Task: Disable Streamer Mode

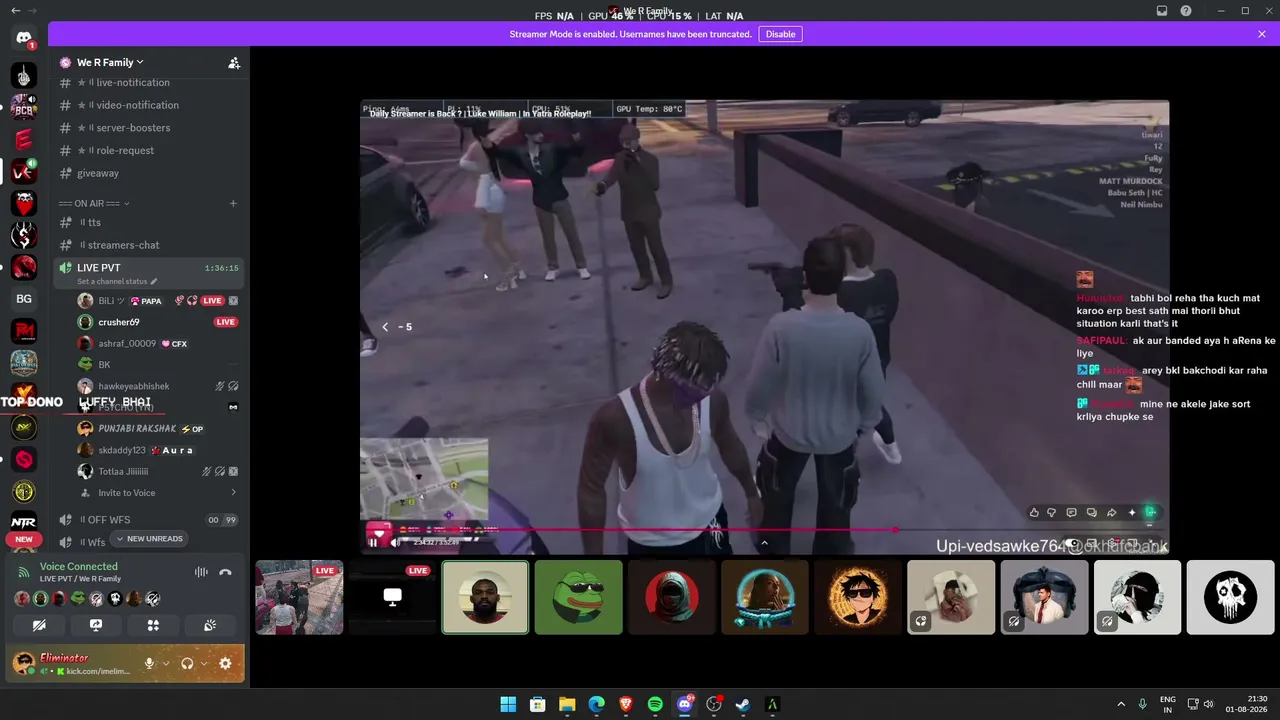Action: coord(780,34)
